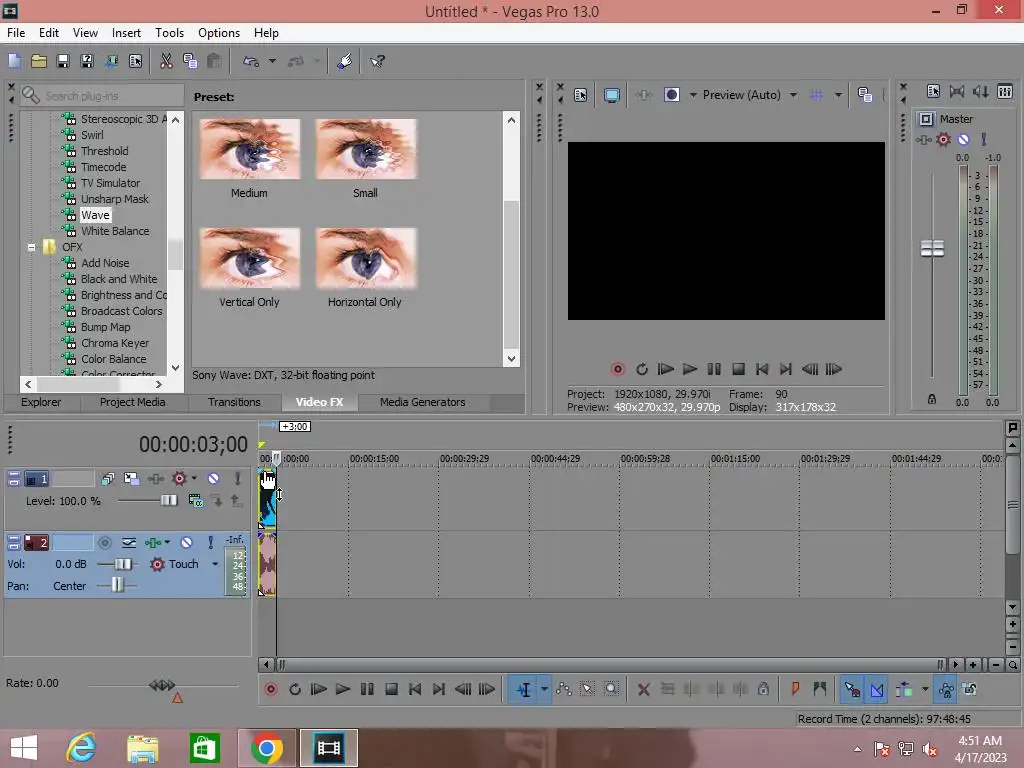Mute video track 1
This screenshot has height=768, width=1024.
[213, 479]
